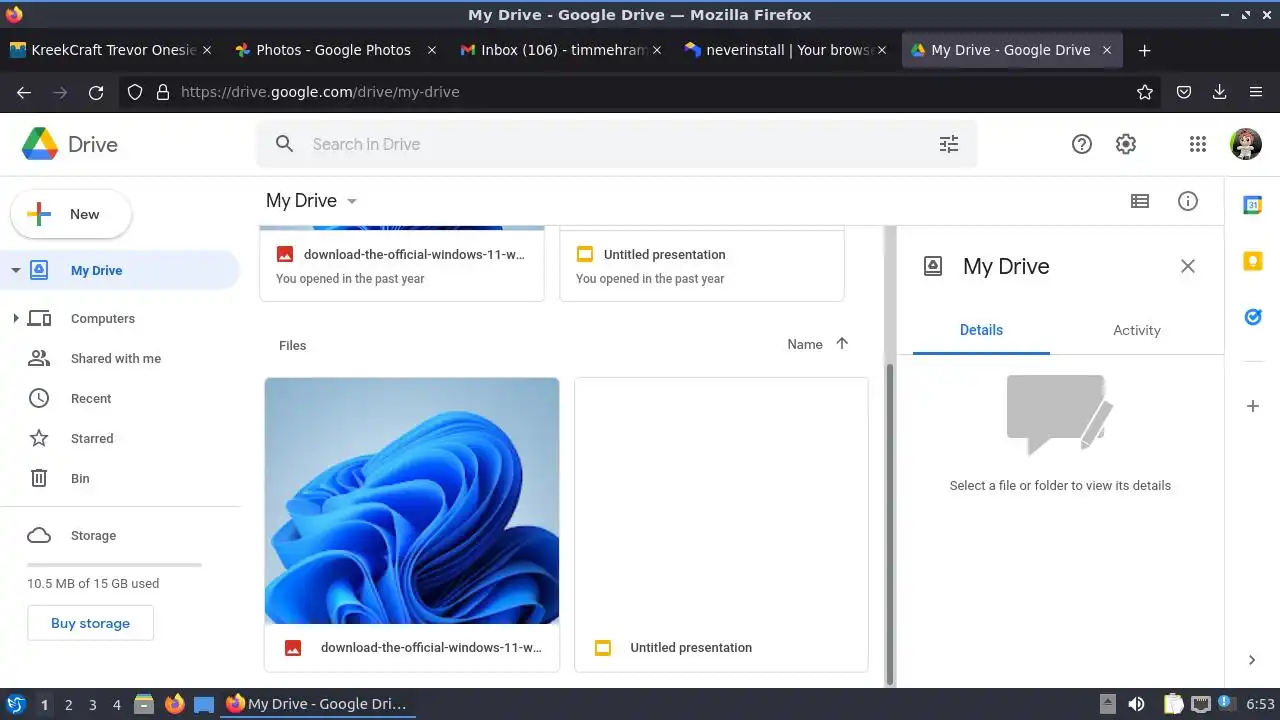Open Firefox downloads icon

(1219, 92)
